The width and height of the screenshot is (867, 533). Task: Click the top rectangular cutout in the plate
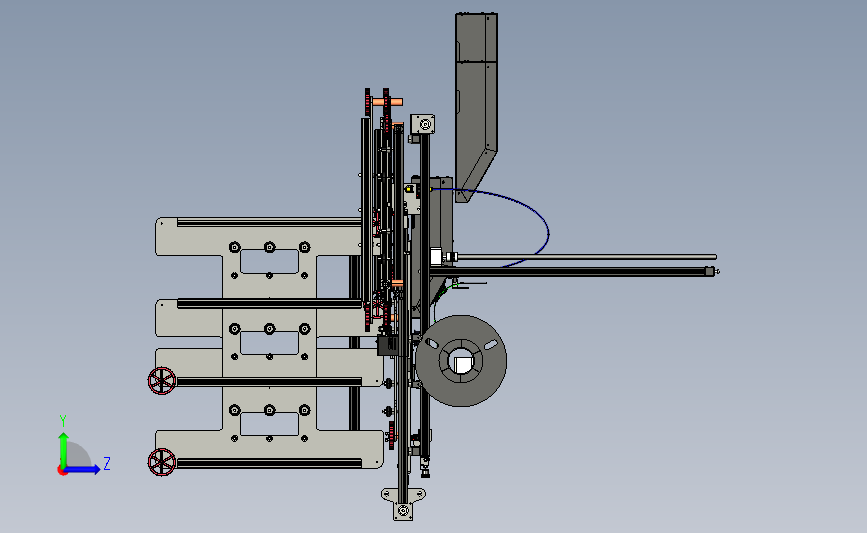(x=269, y=262)
